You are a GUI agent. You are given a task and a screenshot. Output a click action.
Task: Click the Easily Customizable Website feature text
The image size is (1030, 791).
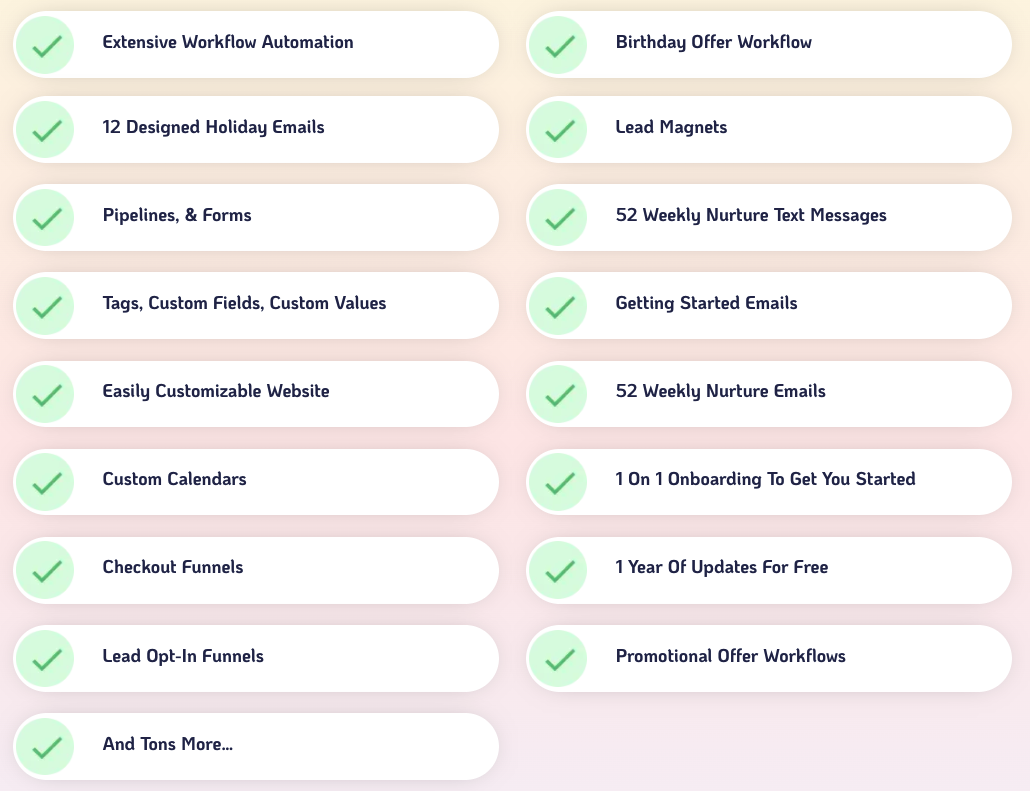[x=216, y=391]
